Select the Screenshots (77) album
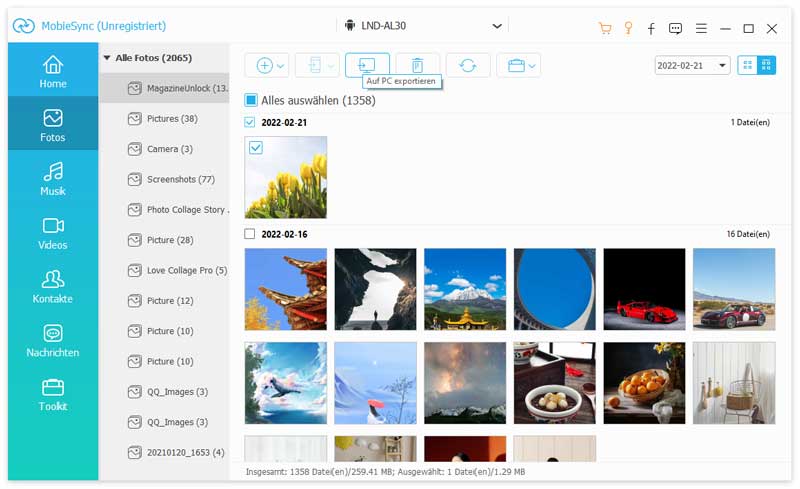The height and width of the screenshot is (489, 800). pos(180,179)
